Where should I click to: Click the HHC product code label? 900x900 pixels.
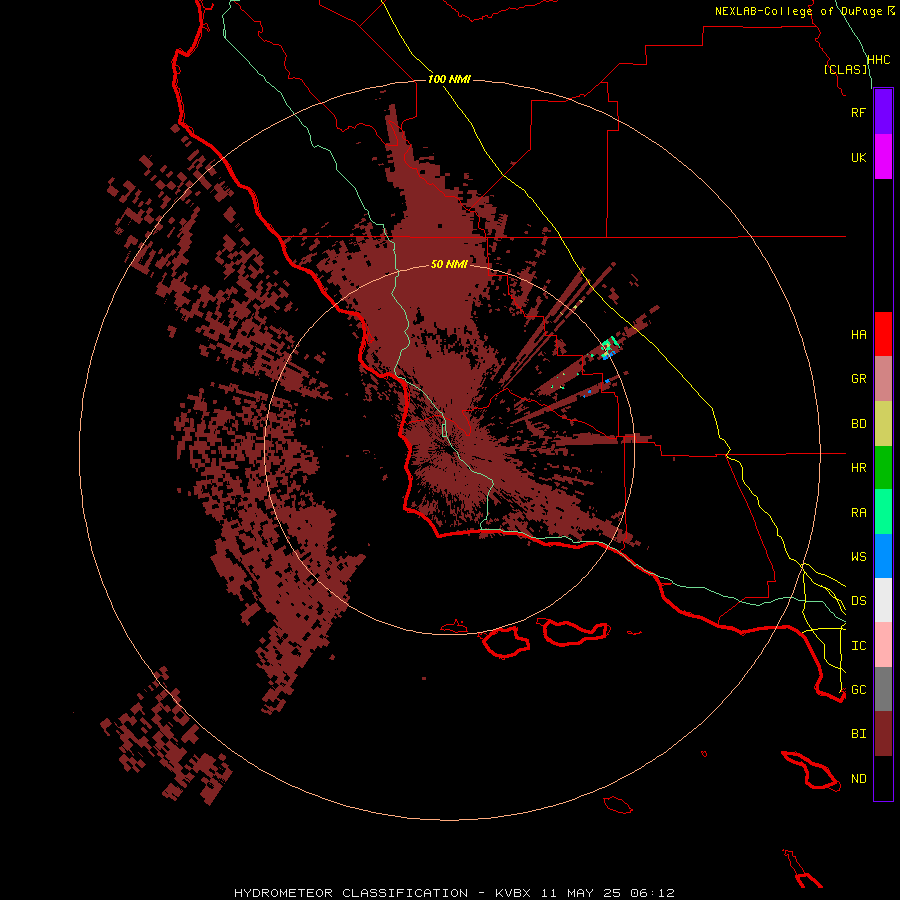tap(878, 60)
